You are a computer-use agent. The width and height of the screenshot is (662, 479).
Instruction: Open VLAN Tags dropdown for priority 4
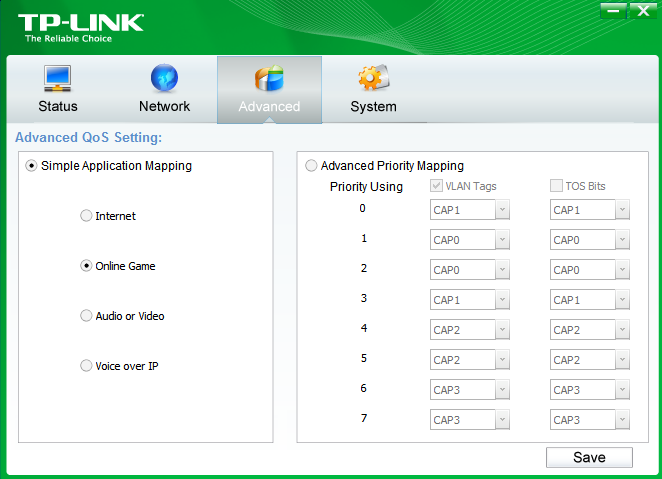coord(469,330)
